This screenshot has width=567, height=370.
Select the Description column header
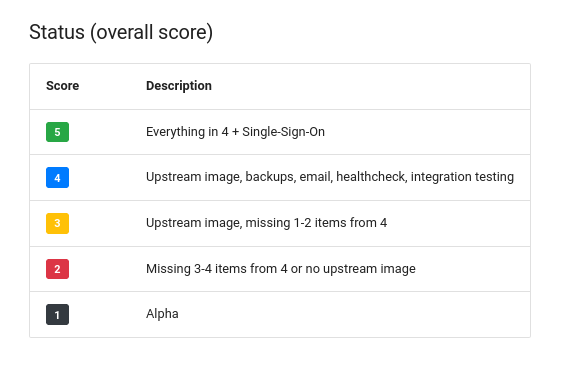point(179,86)
